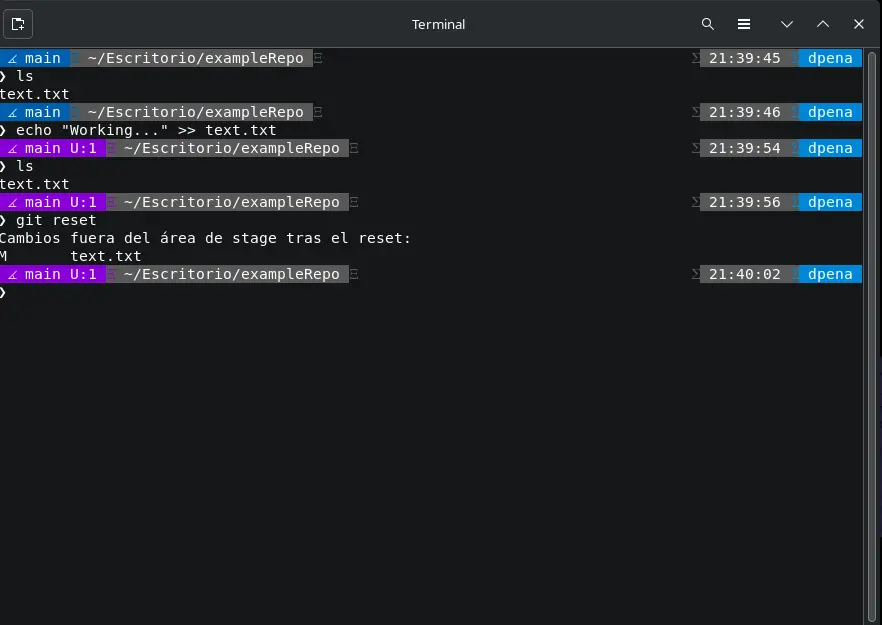Click the Terminal title in the header
Image resolution: width=882 pixels, height=625 pixels.
pyautogui.click(x=438, y=23)
